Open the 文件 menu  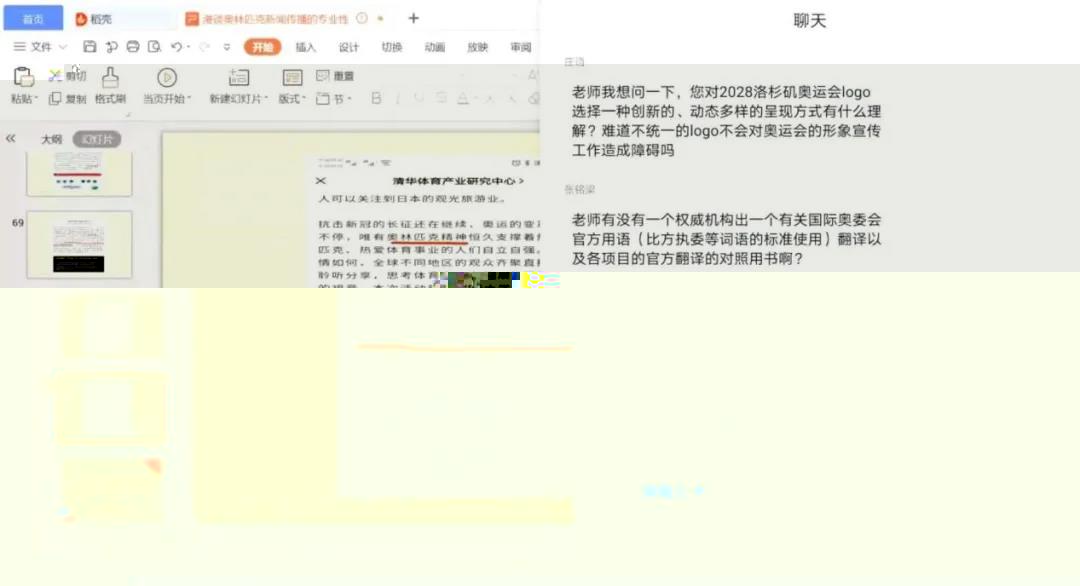click(x=40, y=46)
